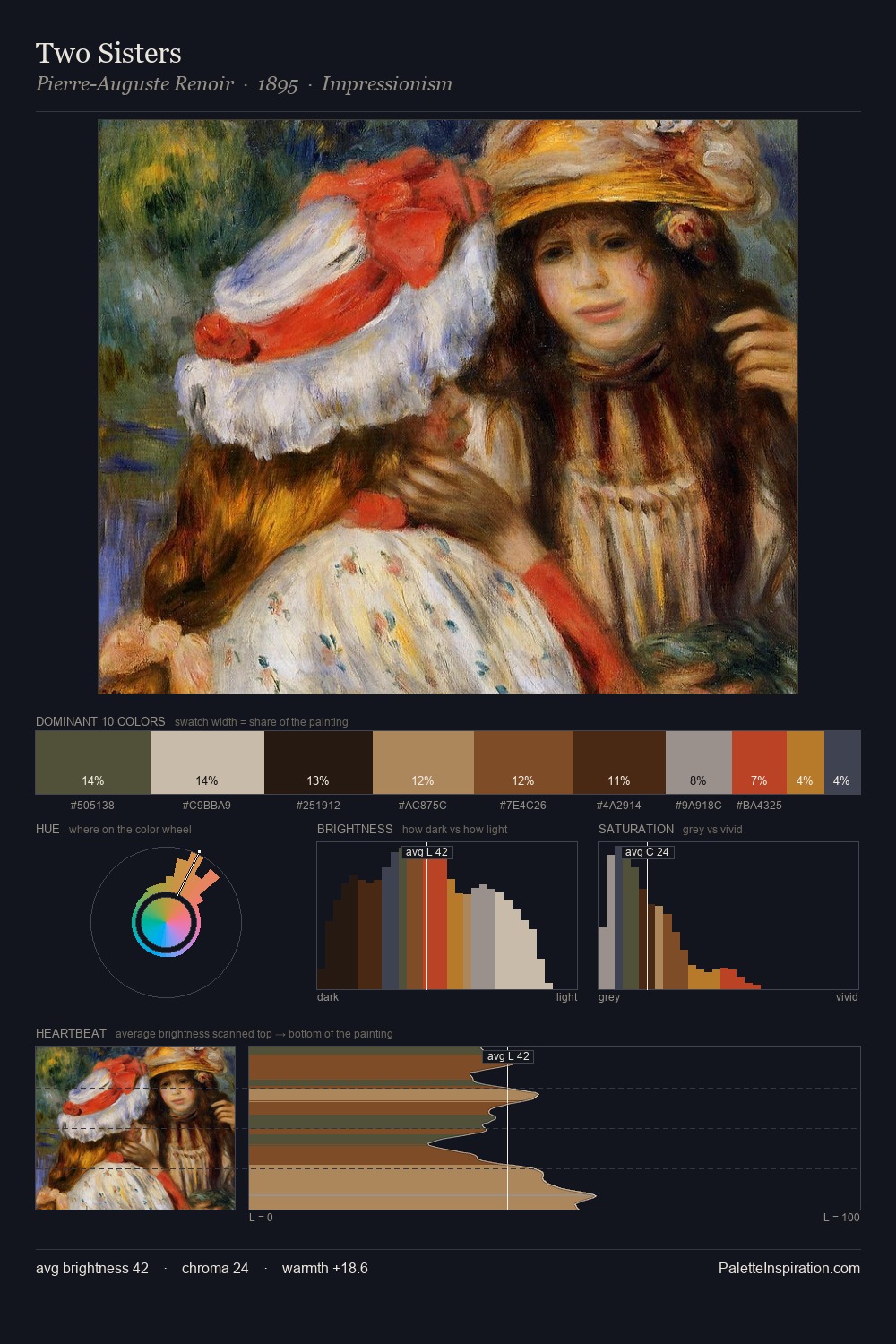The width and height of the screenshot is (896, 1344).
Task: Click the small painting thumbnail in Heartbeat
Action: pos(135,1128)
